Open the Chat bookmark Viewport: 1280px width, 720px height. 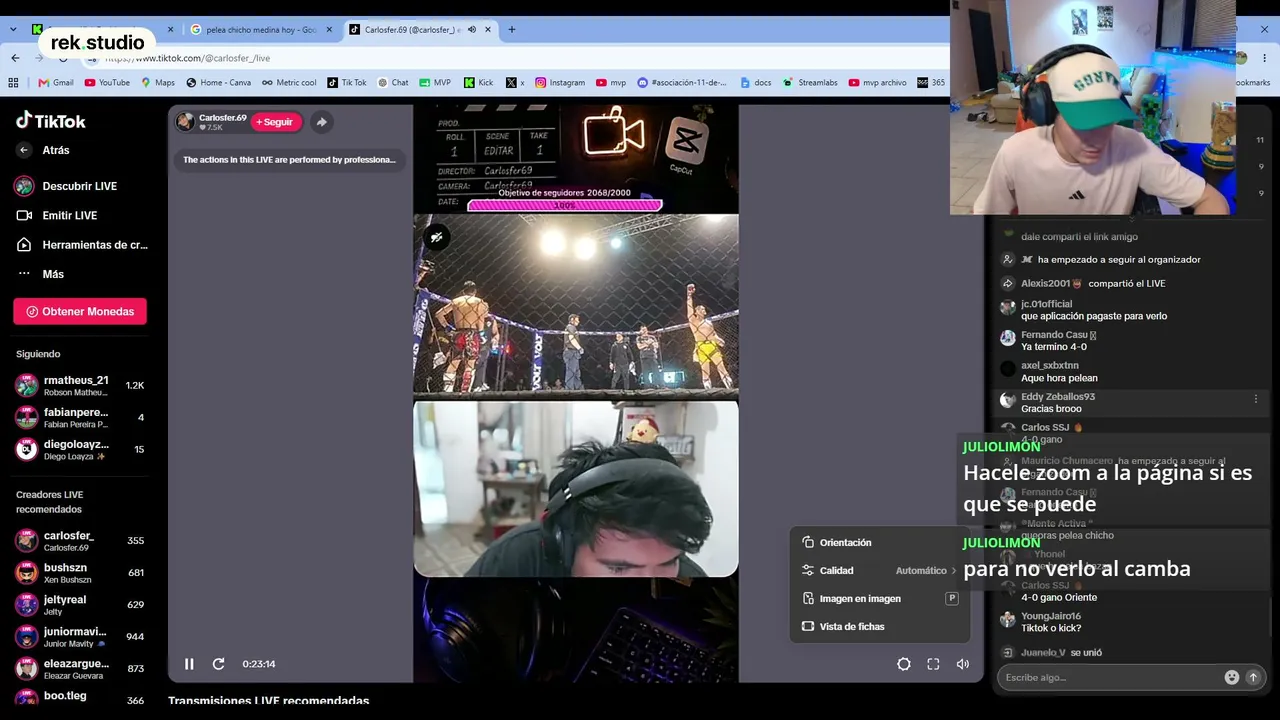[393, 83]
